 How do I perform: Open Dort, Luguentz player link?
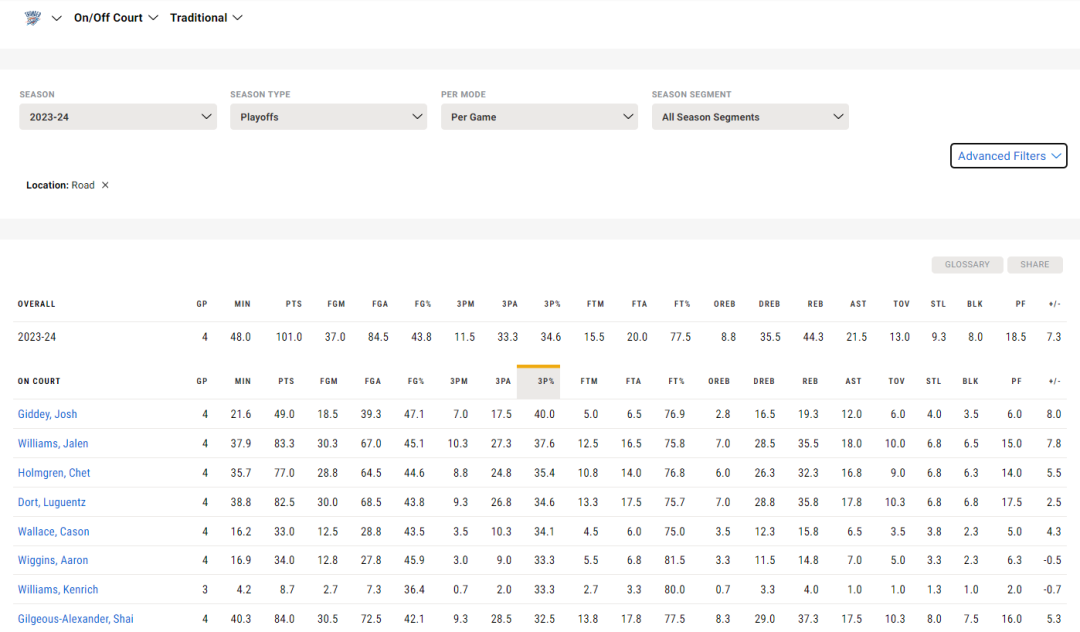tap(52, 502)
